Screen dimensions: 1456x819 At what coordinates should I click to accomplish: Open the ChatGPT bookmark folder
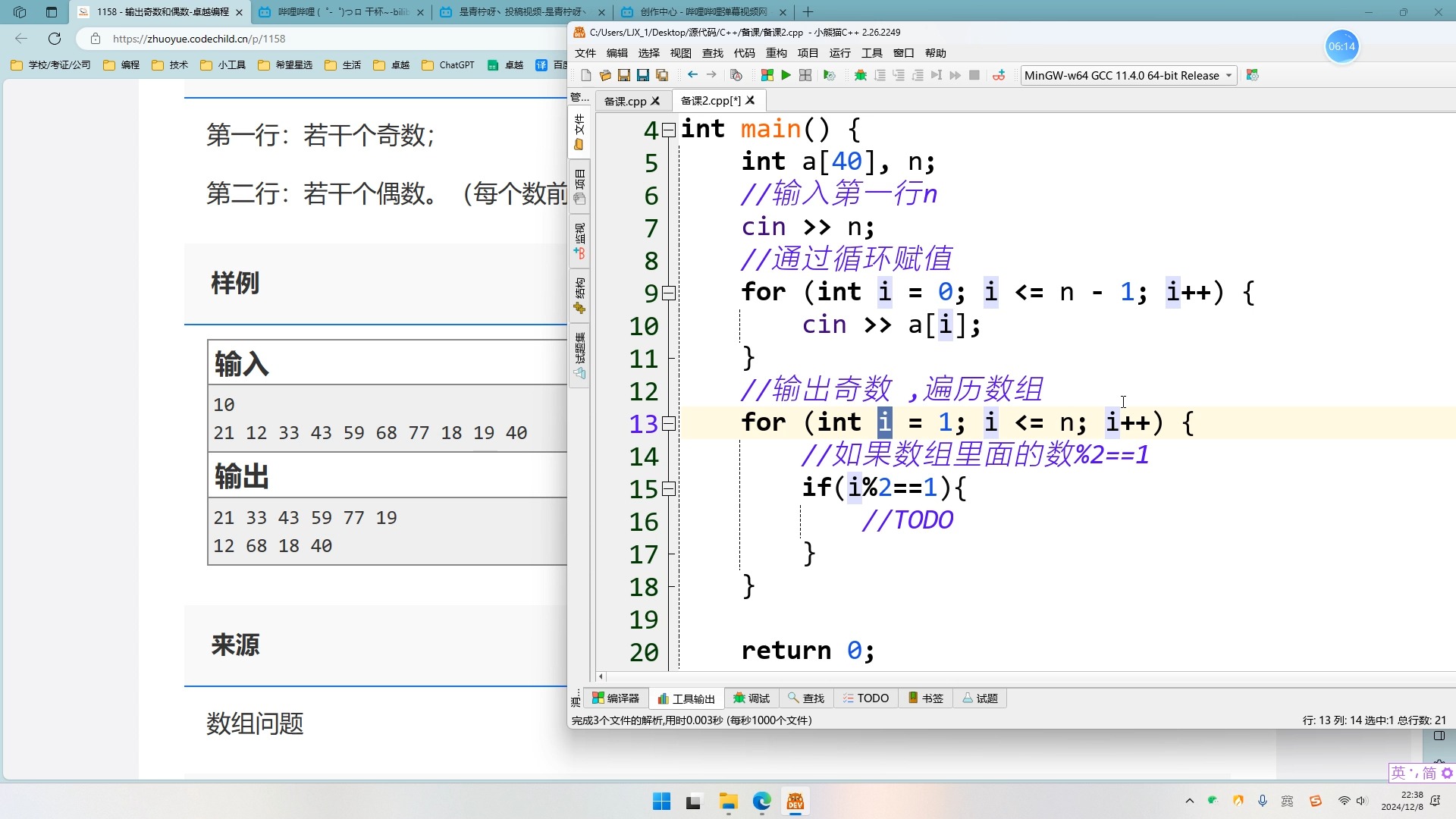[448, 65]
